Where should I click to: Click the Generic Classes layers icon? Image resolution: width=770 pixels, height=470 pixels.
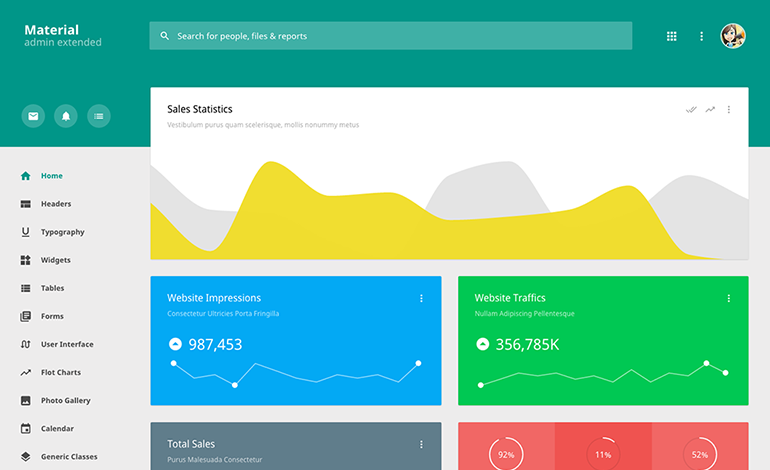pyautogui.click(x=26, y=456)
